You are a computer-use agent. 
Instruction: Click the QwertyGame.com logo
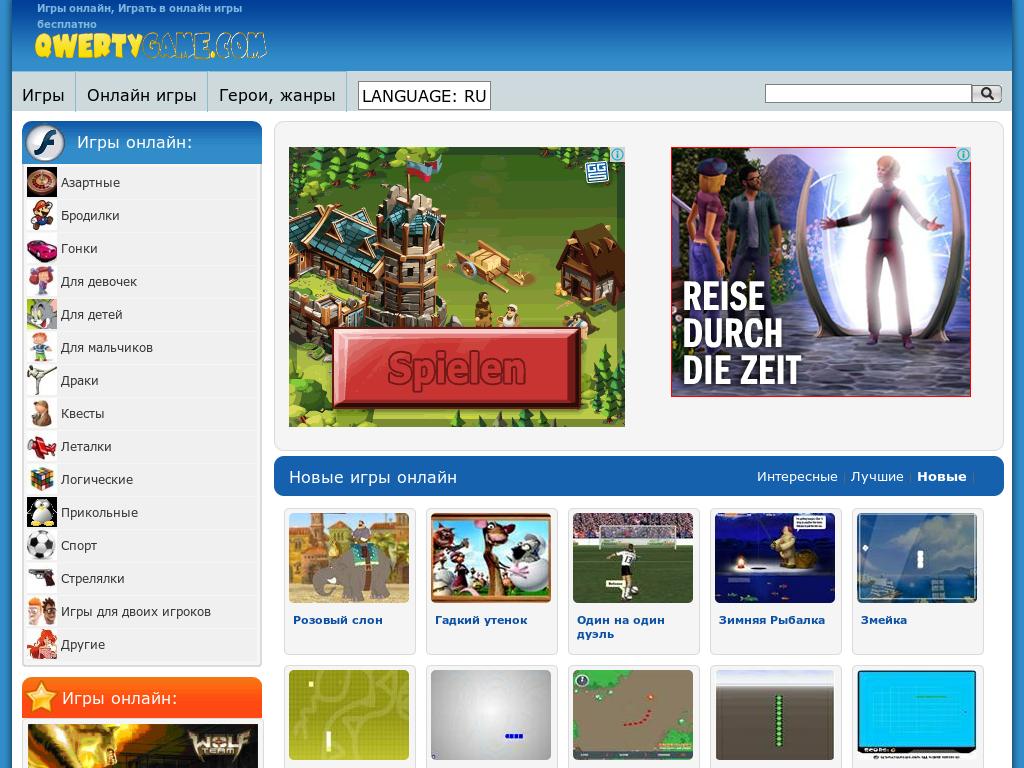(x=151, y=46)
